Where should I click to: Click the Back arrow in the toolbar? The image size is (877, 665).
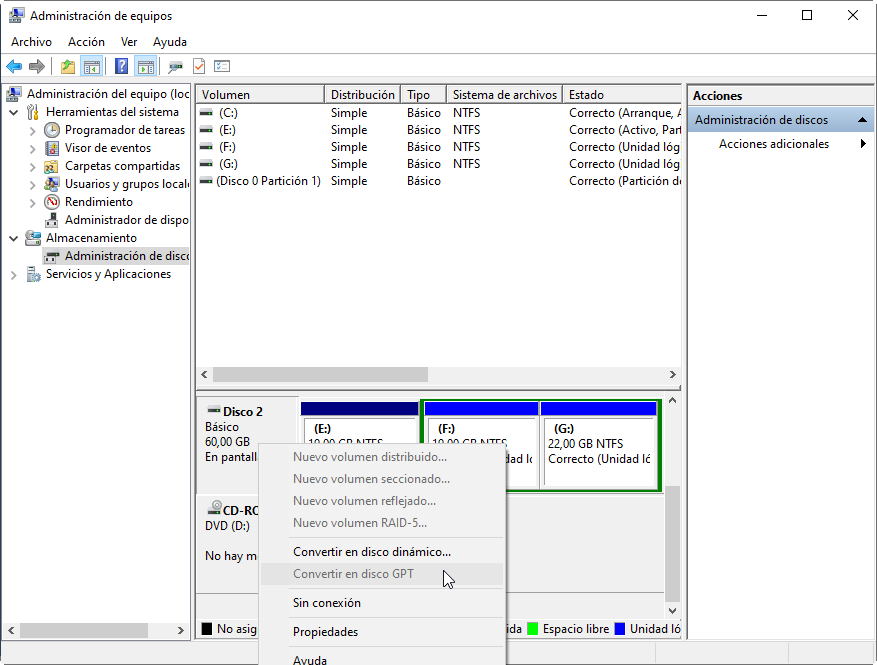coord(14,67)
